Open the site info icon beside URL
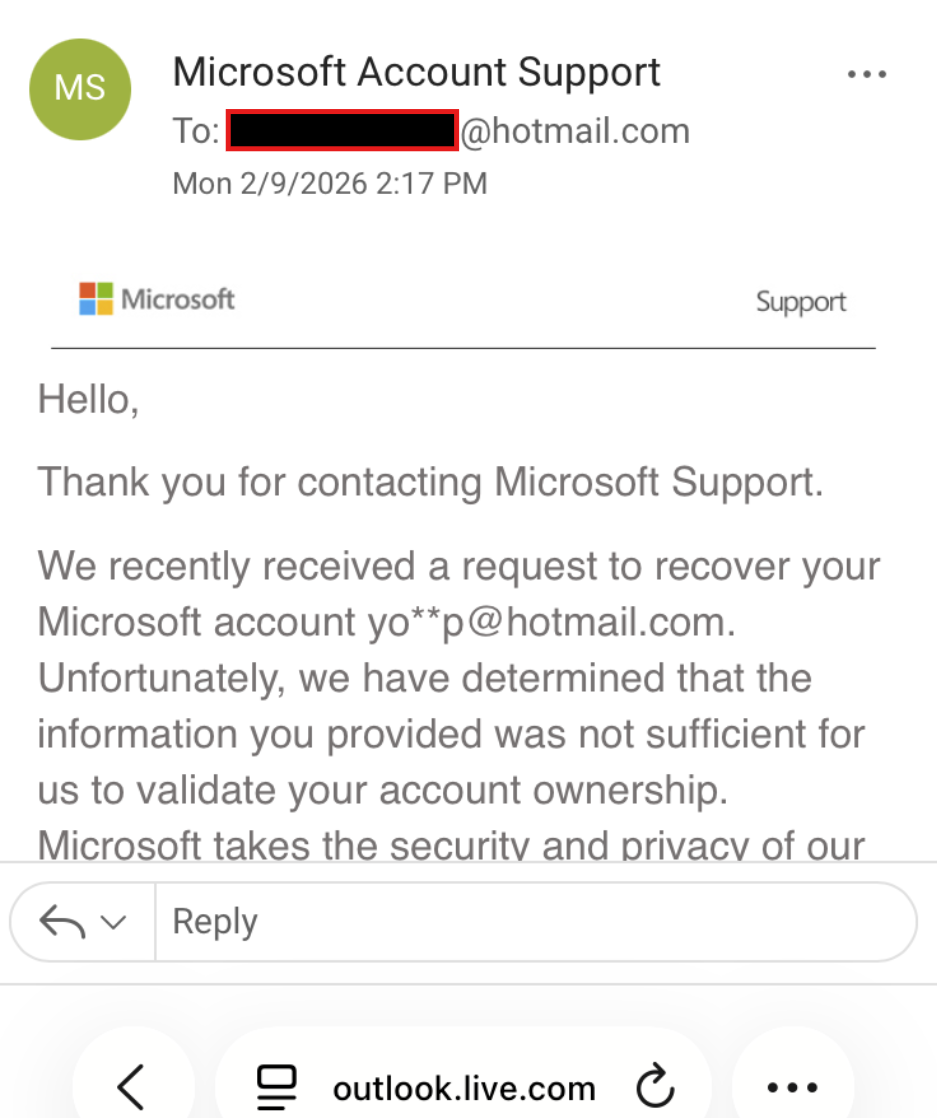This screenshot has width=937, height=1118. click(276, 1087)
